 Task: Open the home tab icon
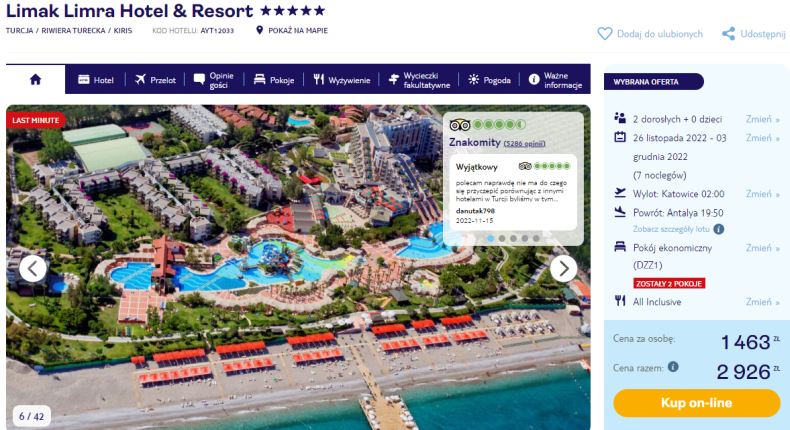coord(35,80)
